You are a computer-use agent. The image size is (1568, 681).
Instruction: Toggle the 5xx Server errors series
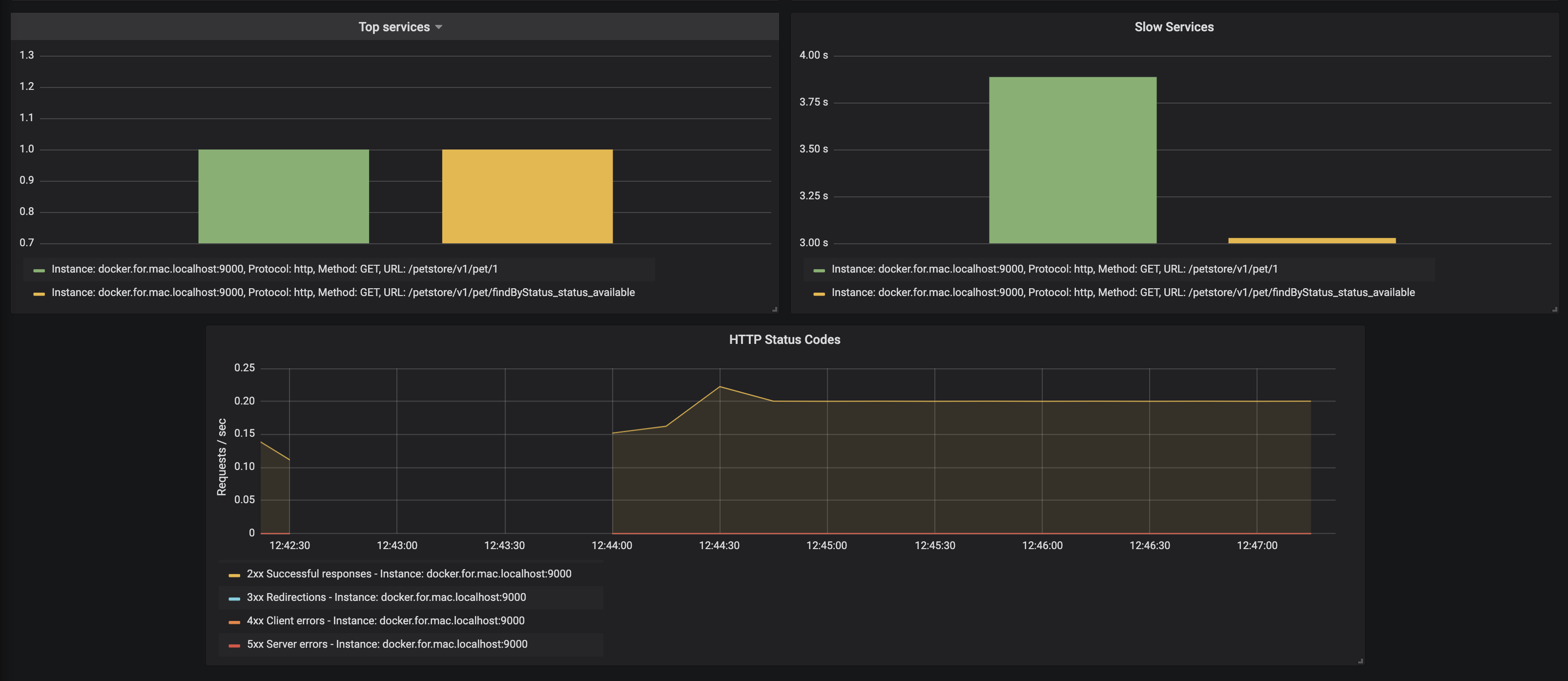387,644
